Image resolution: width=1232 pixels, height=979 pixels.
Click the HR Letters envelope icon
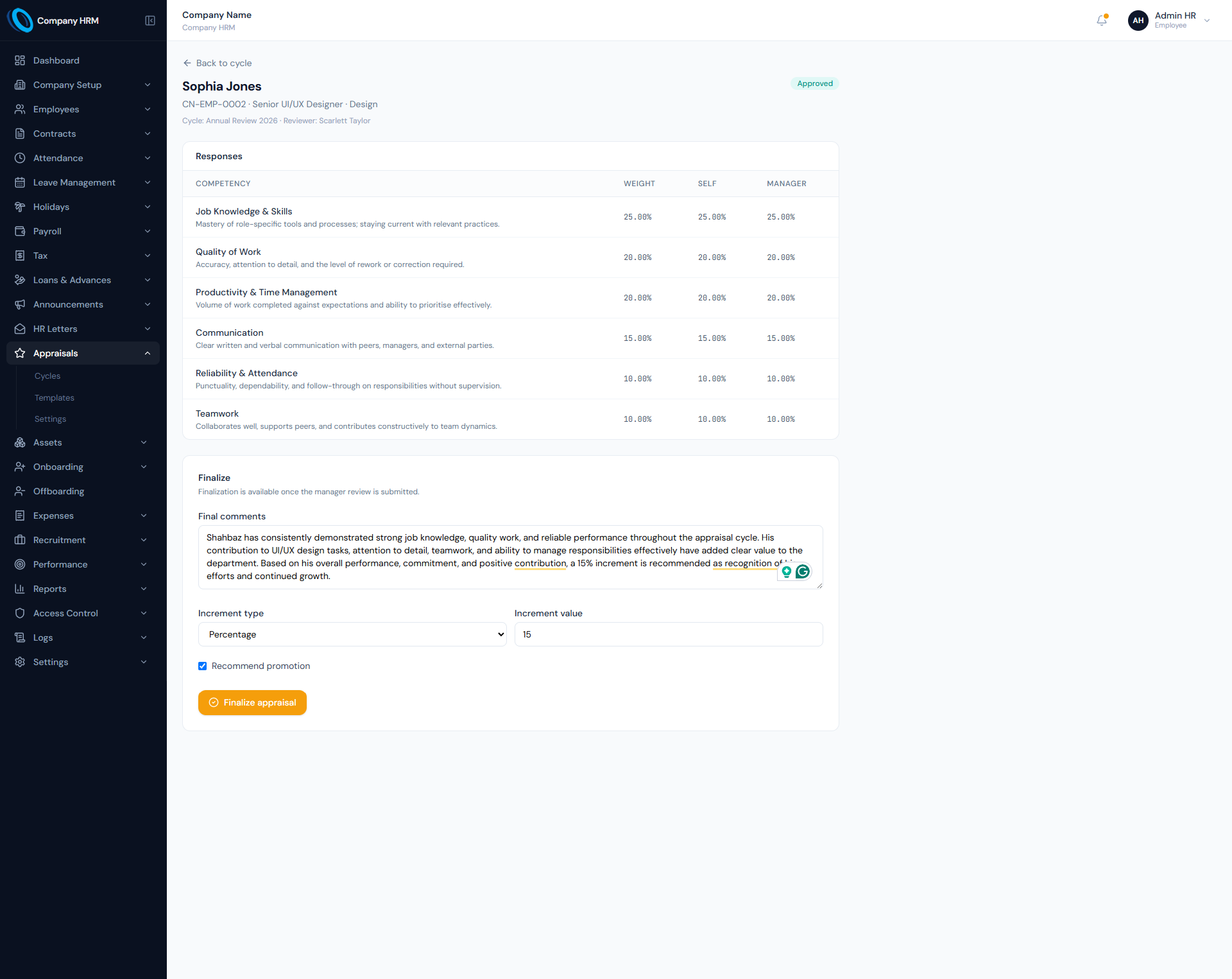click(20, 329)
